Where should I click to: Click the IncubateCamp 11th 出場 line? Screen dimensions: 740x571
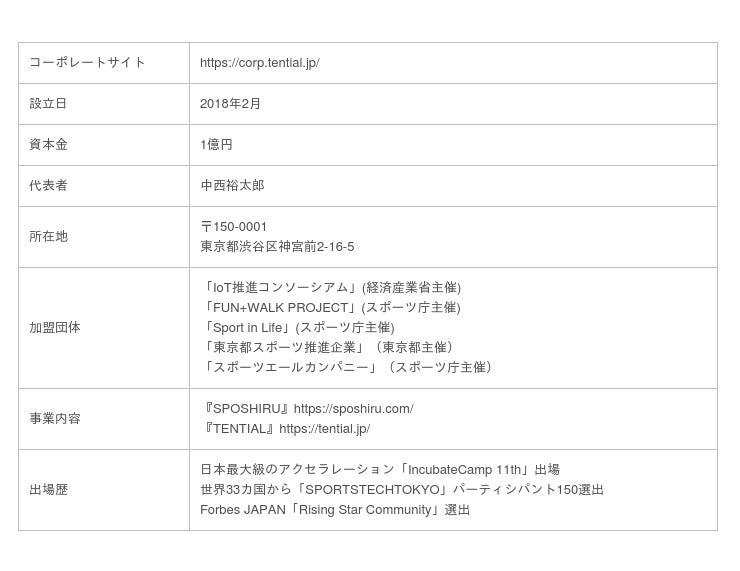[x=379, y=470]
